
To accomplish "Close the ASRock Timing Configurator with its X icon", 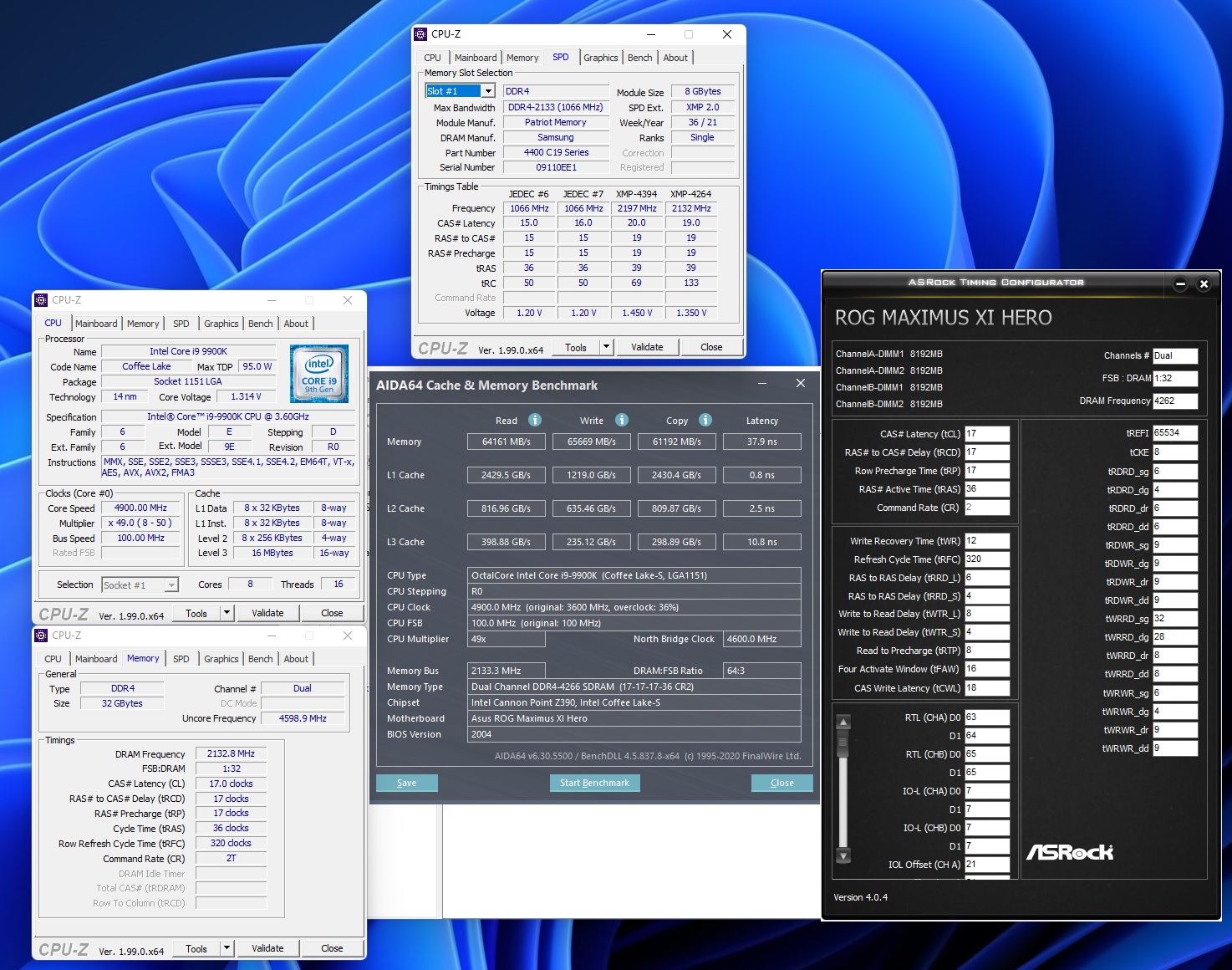I will pyautogui.click(x=1204, y=284).
